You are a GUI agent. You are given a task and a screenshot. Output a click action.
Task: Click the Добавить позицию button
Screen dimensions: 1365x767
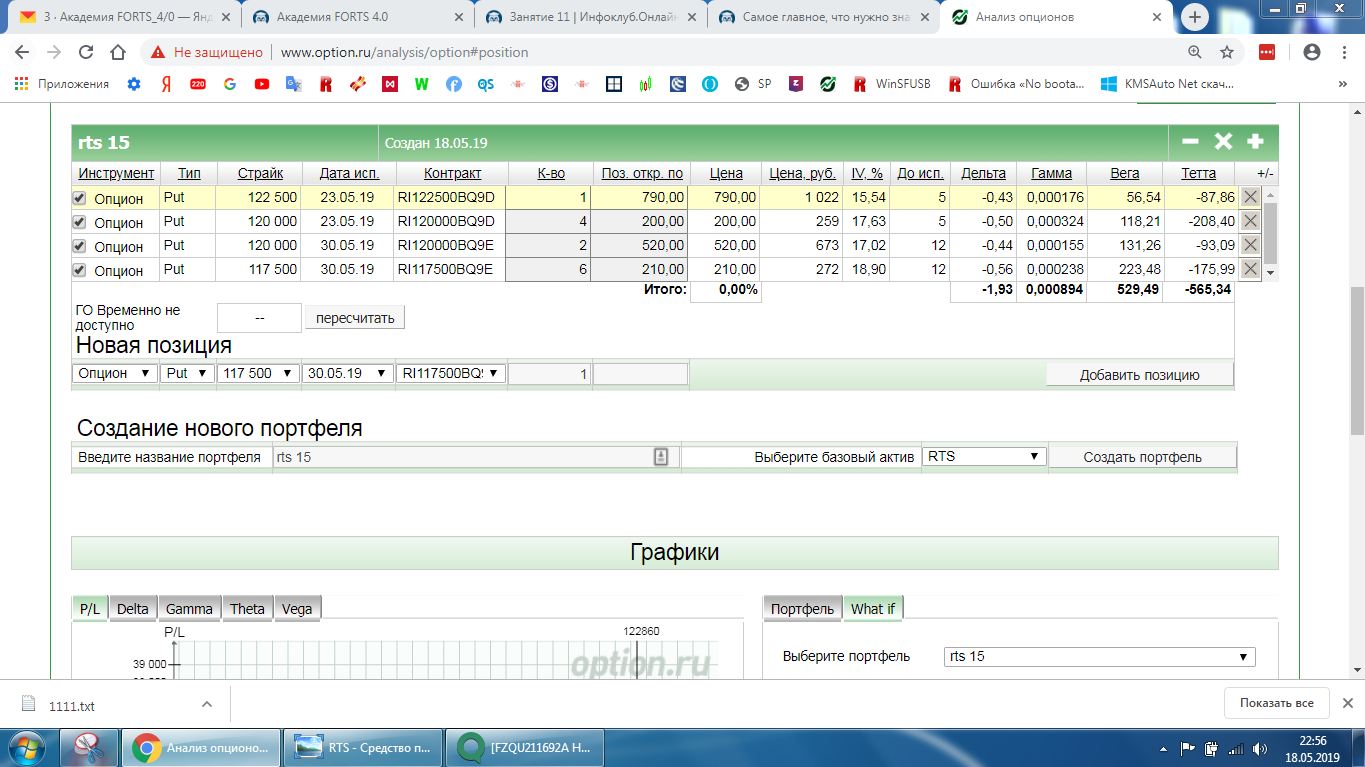click(x=1140, y=375)
